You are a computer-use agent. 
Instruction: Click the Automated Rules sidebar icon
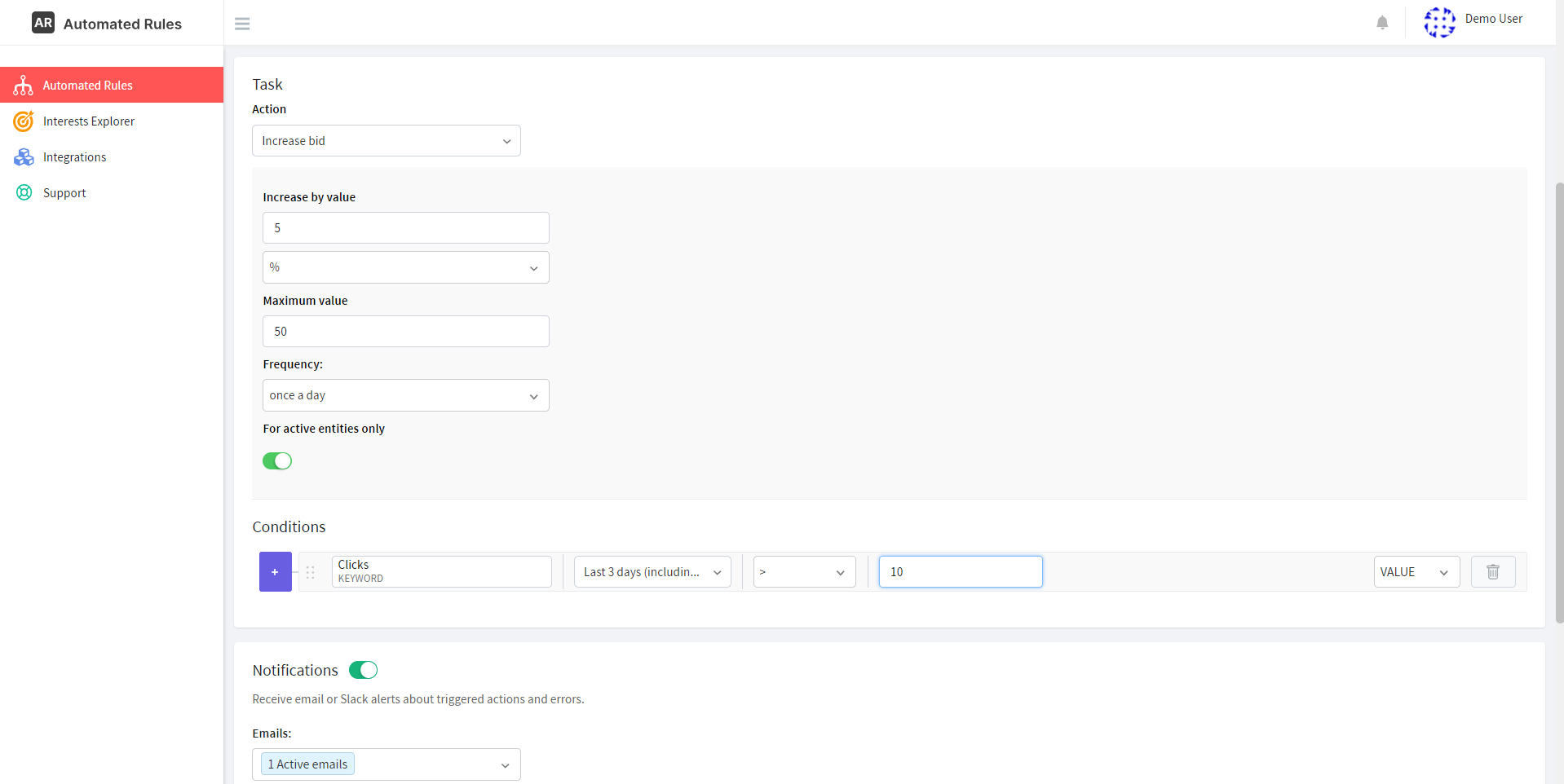23,86
